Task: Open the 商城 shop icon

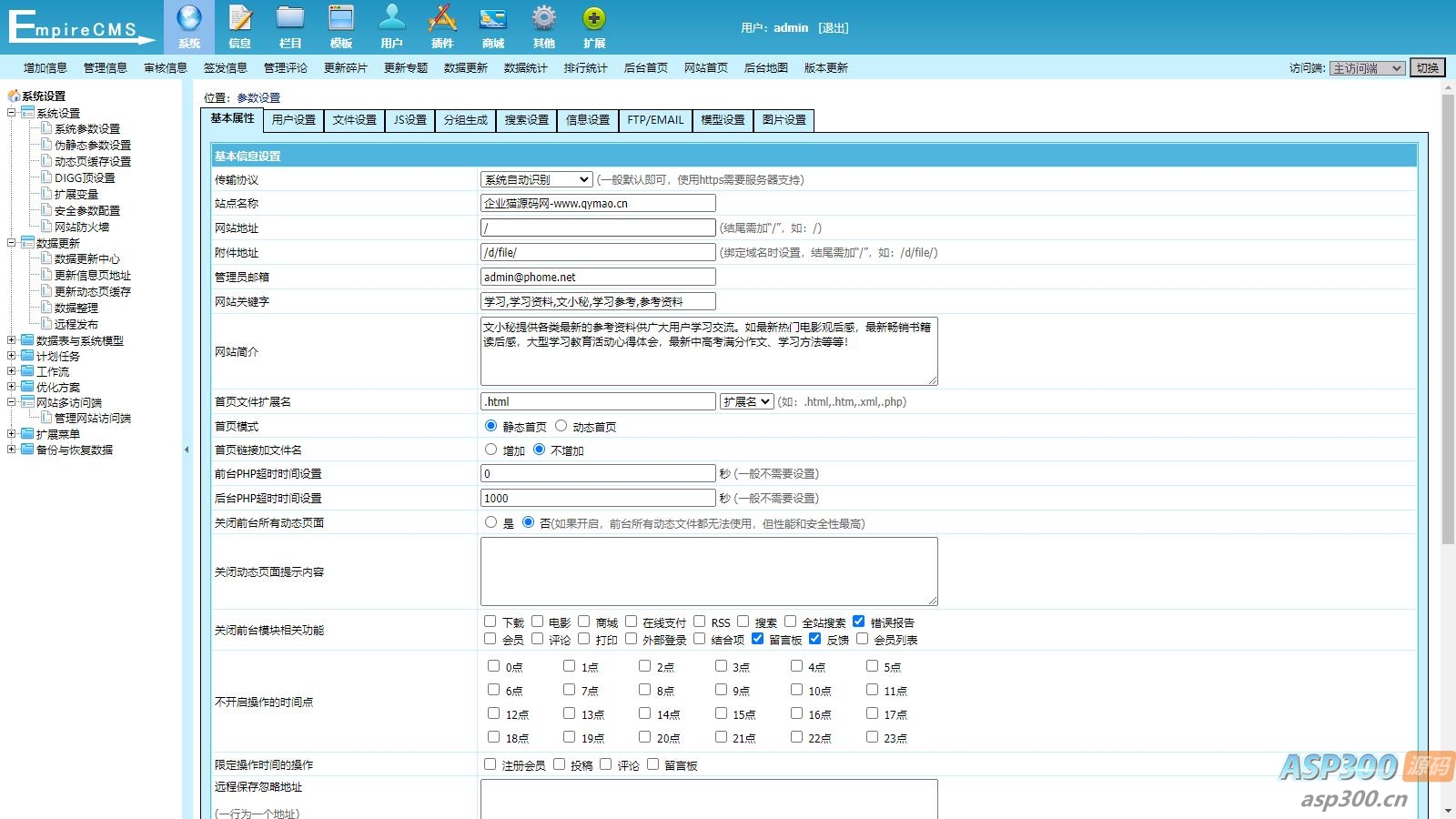Action: (493, 20)
